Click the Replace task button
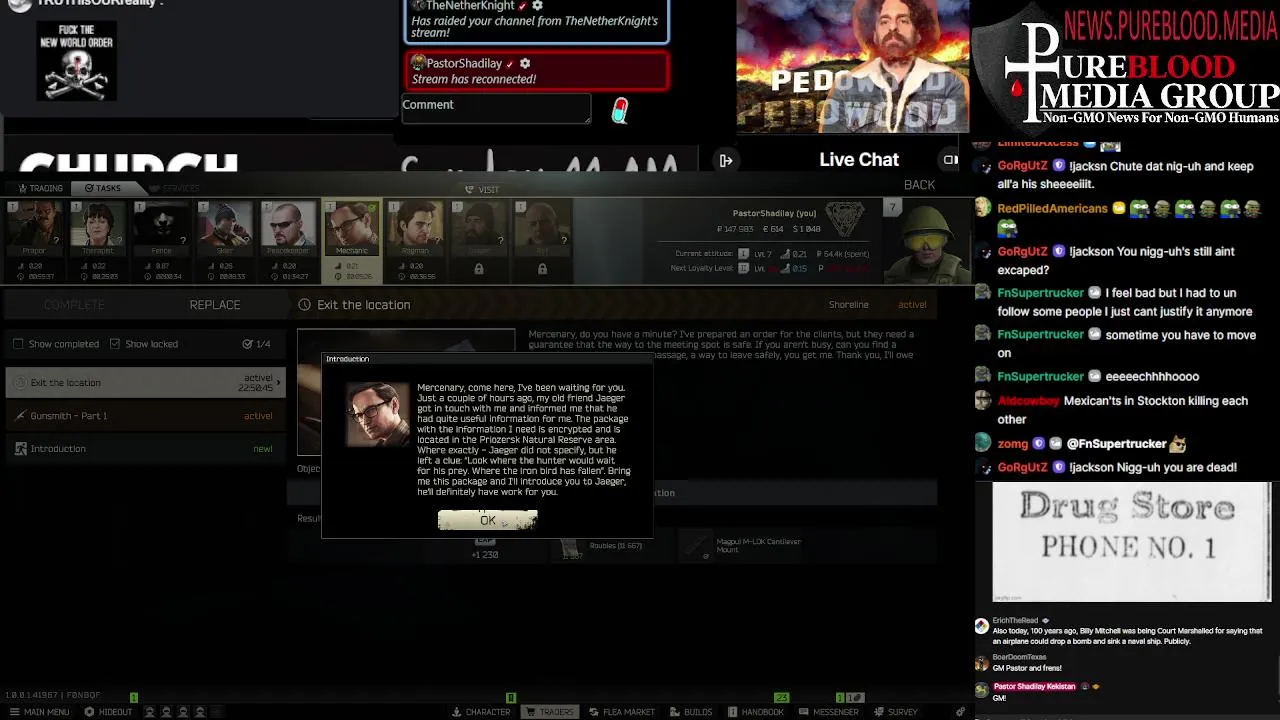Screen dimensions: 1280x720 (x=215, y=305)
